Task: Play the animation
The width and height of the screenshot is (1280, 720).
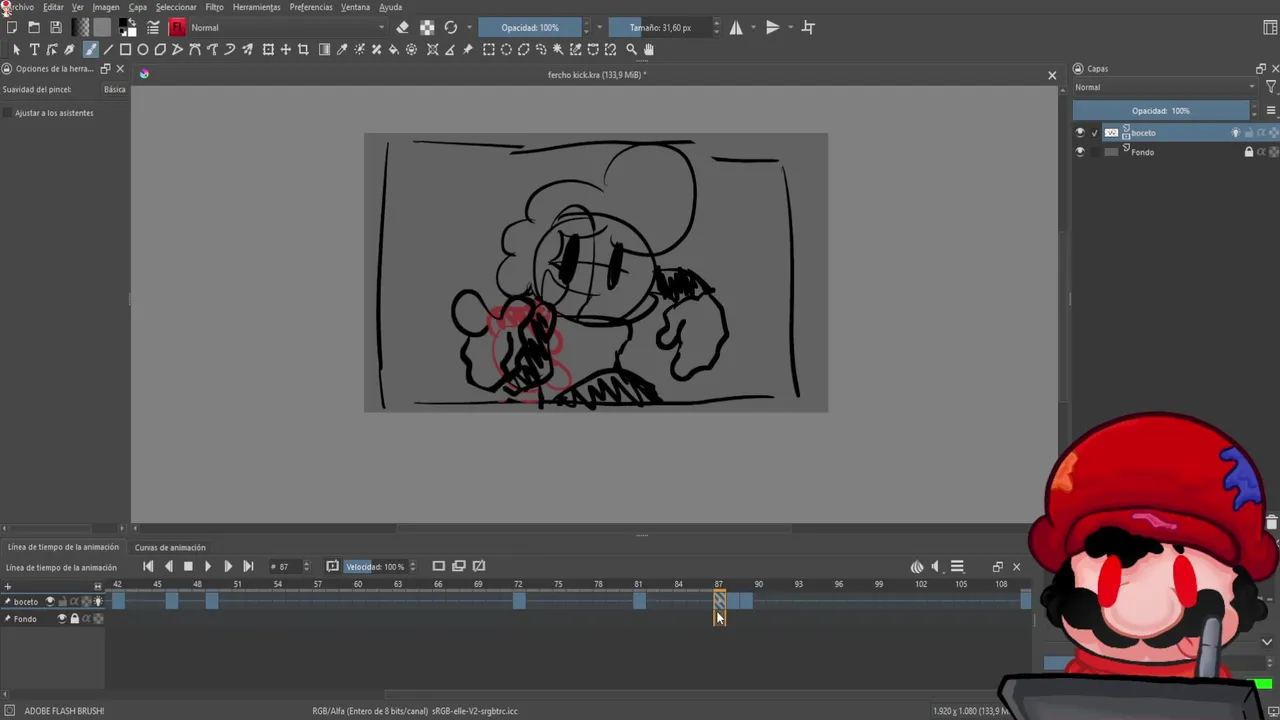Action: tap(207, 566)
